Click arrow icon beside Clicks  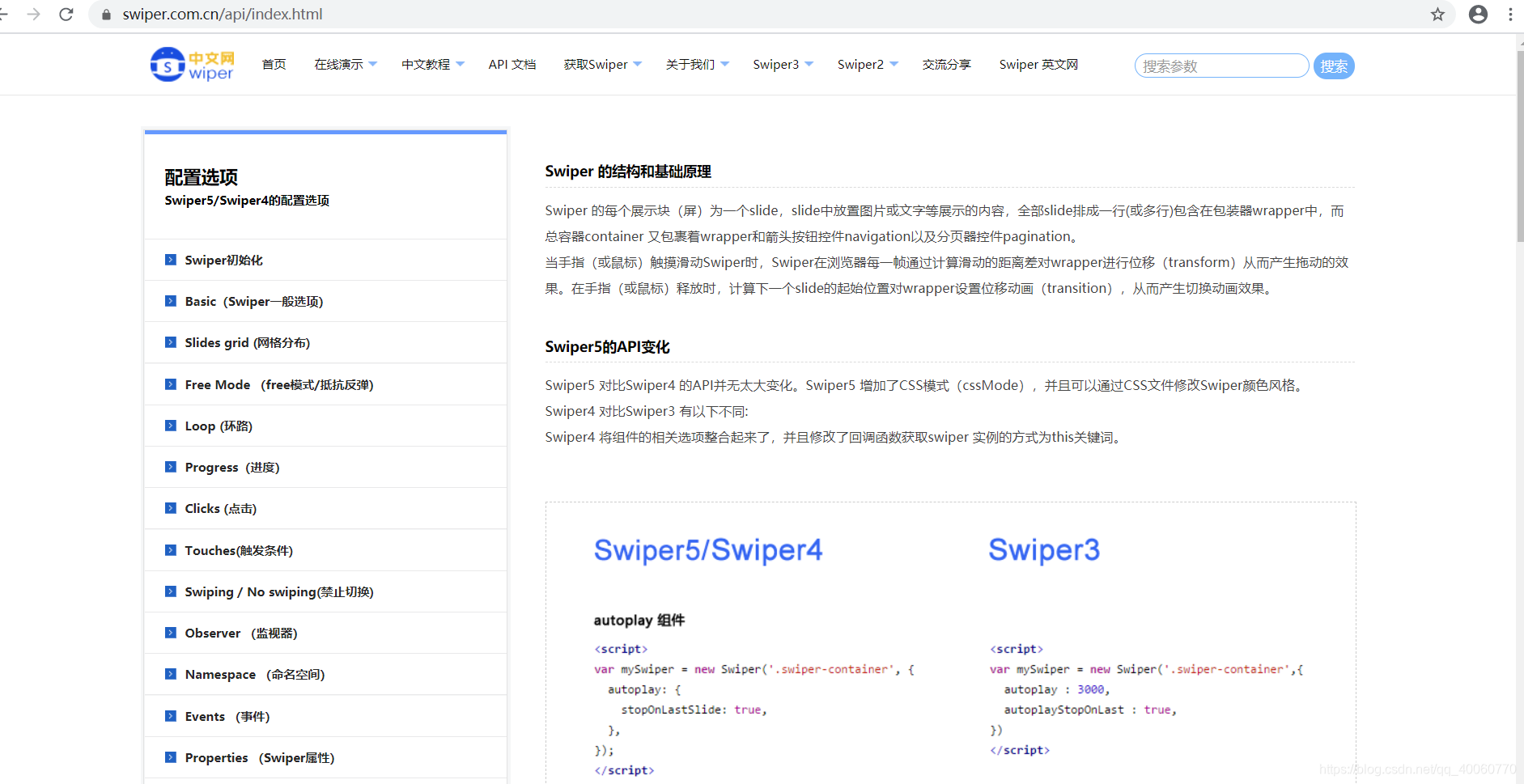[170, 508]
